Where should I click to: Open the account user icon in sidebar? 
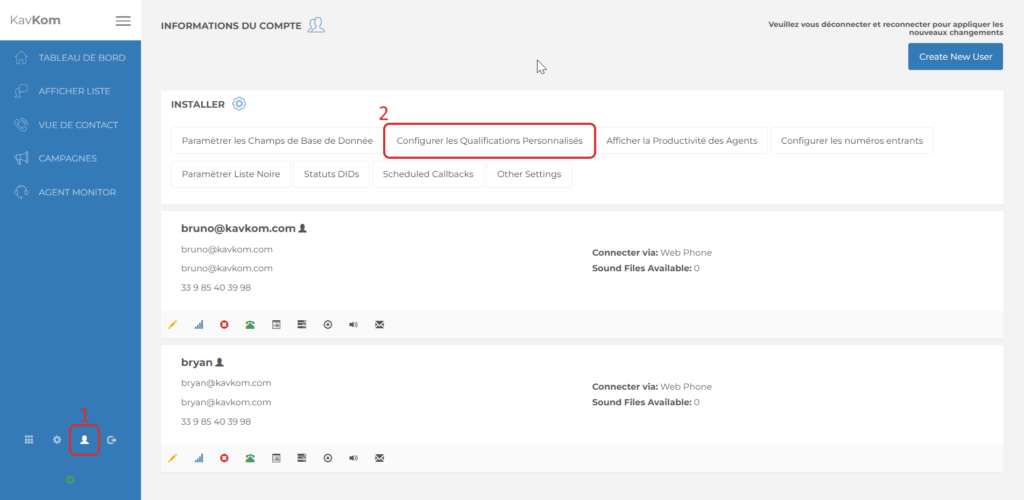tap(85, 439)
